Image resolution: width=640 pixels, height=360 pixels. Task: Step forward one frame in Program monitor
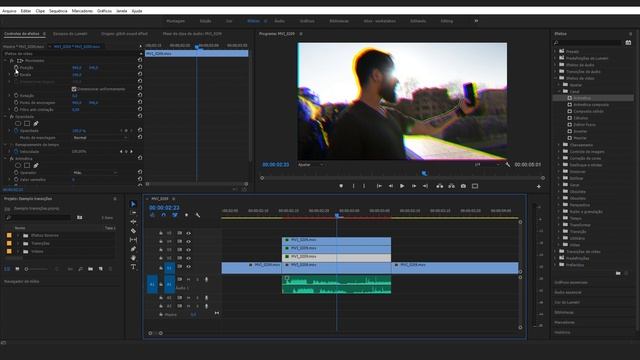click(414, 186)
